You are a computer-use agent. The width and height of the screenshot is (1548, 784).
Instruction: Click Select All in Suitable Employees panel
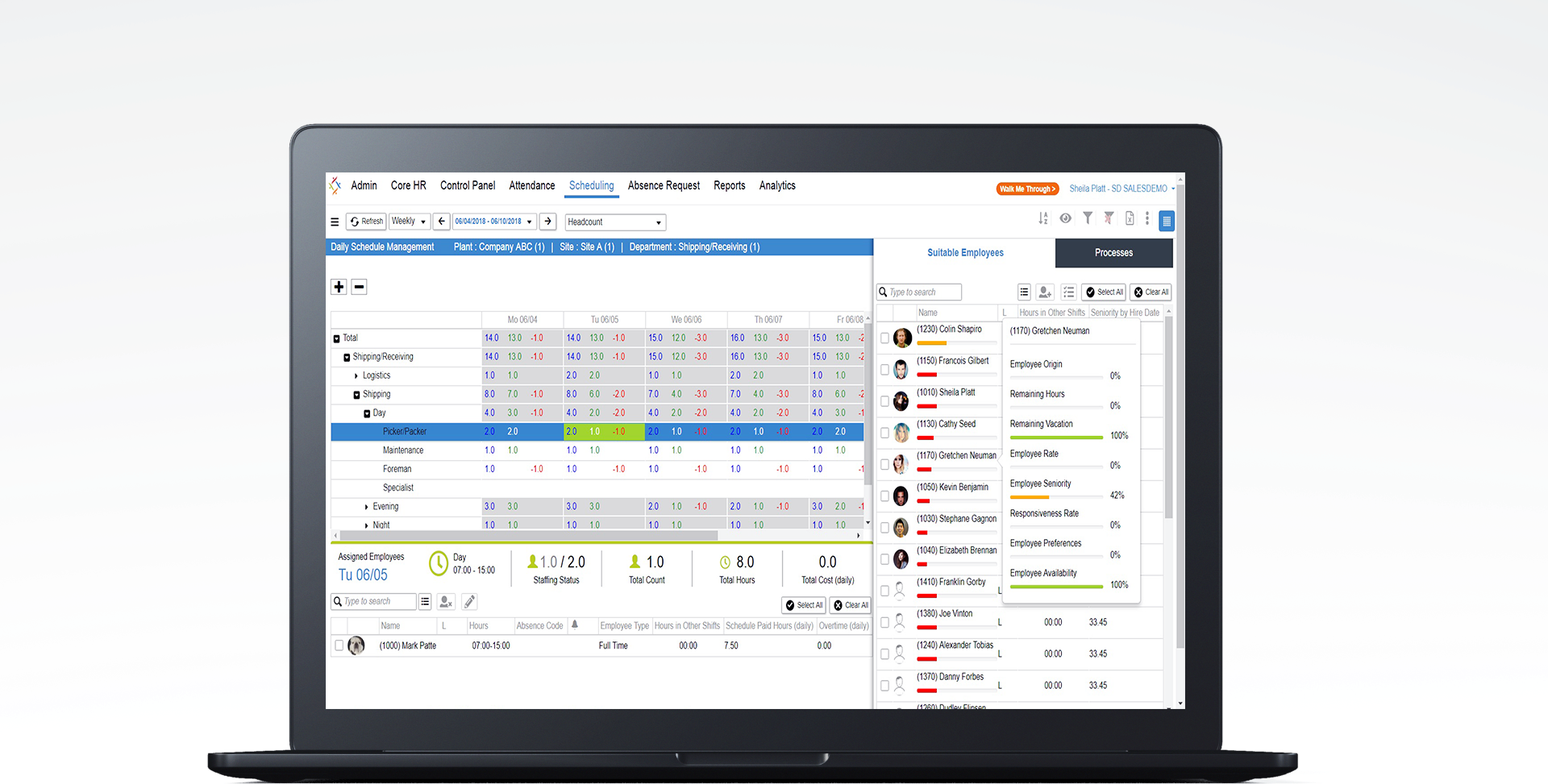coord(1105,292)
